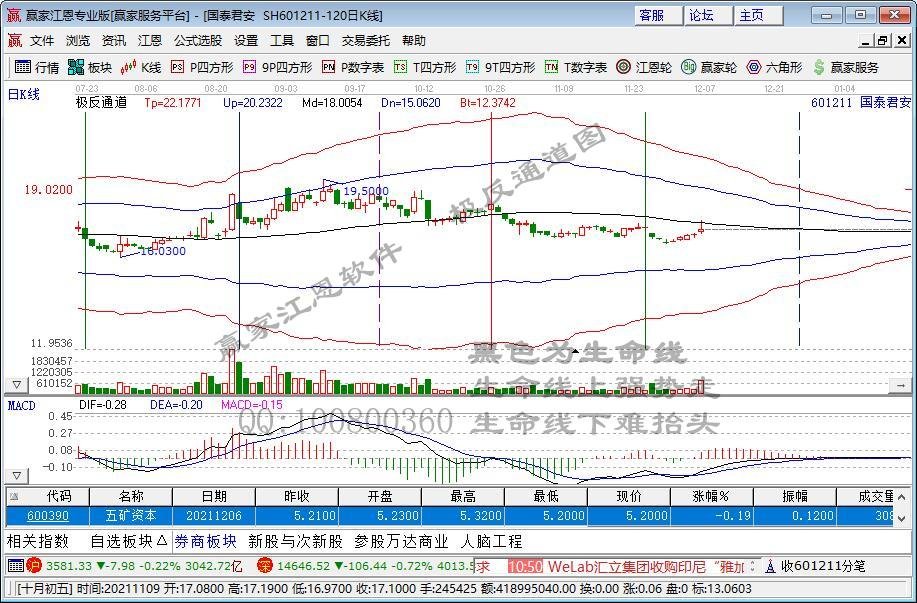The width and height of the screenshot is (917, 603).
Task: Open the 帮助 menu
Action: coord(413,40)
